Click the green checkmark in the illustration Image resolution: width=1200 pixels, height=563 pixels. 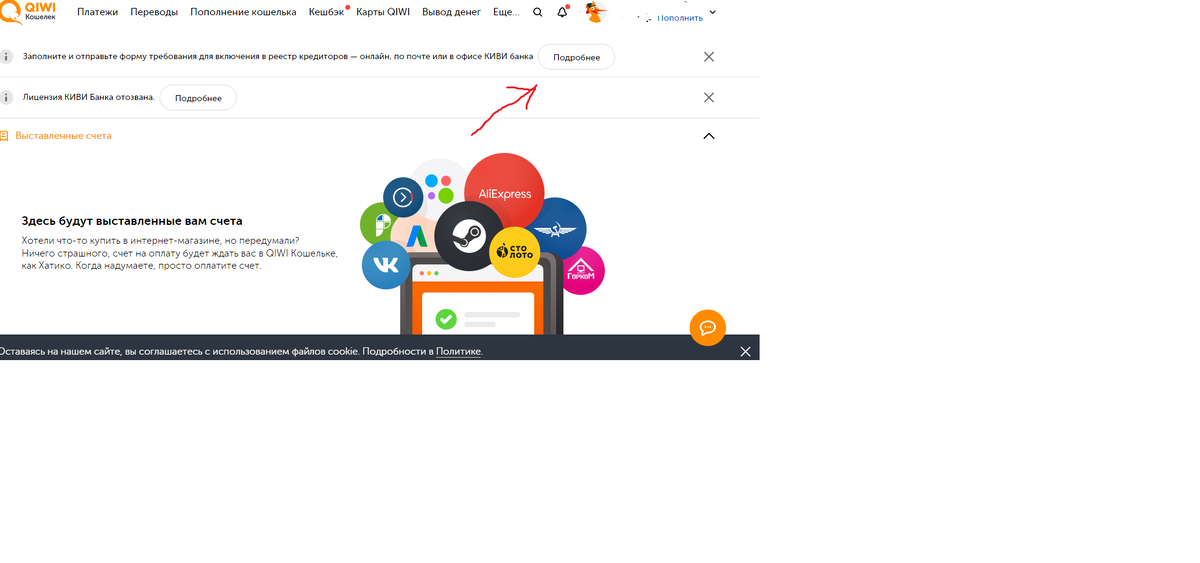[446, 319]
